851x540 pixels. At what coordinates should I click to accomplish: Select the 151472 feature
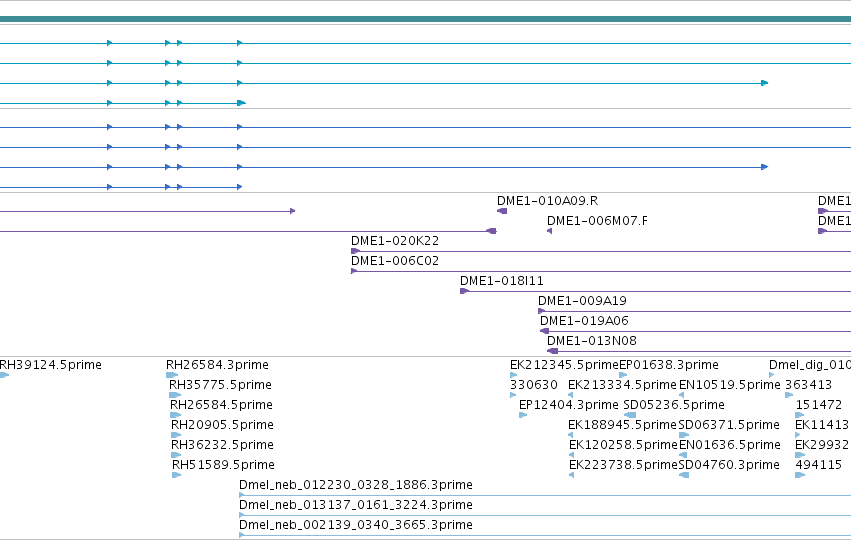coord(818,405)
